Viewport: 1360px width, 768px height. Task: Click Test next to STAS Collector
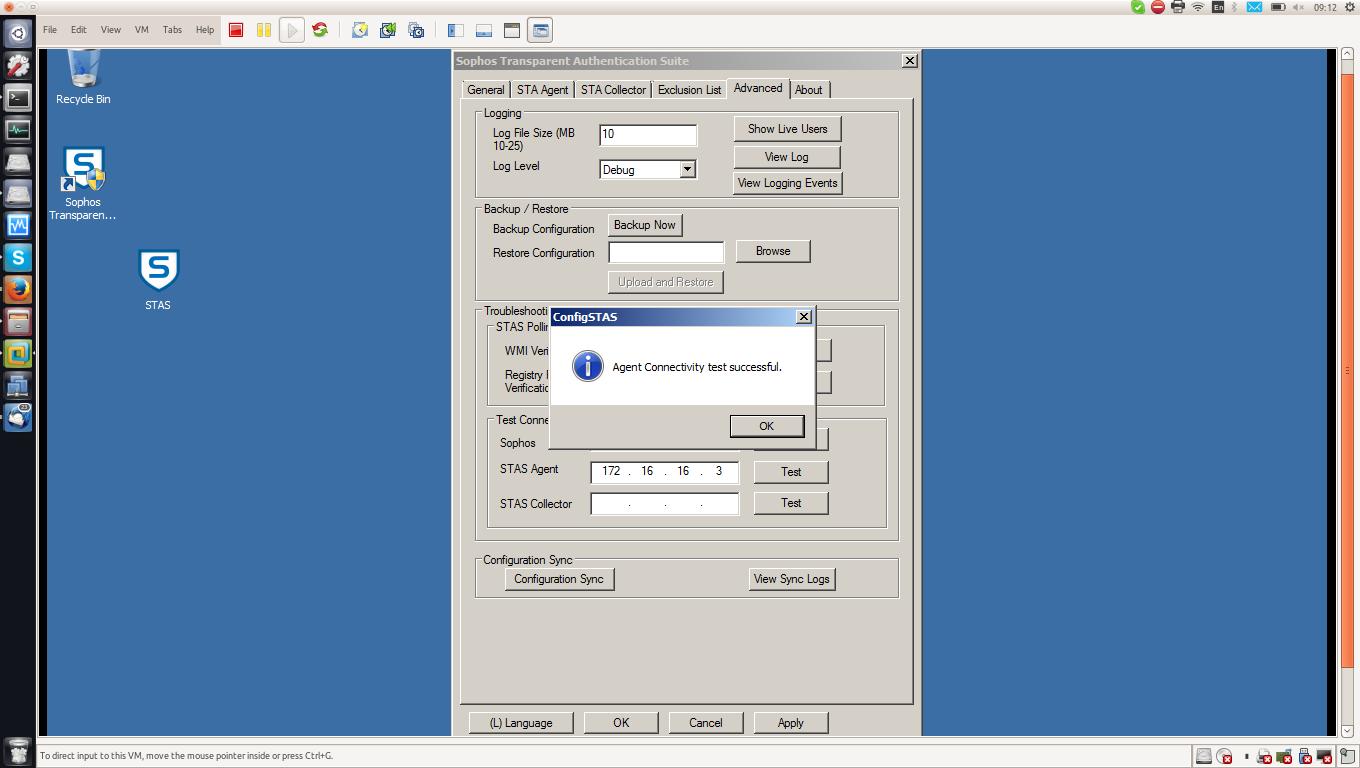791,503
